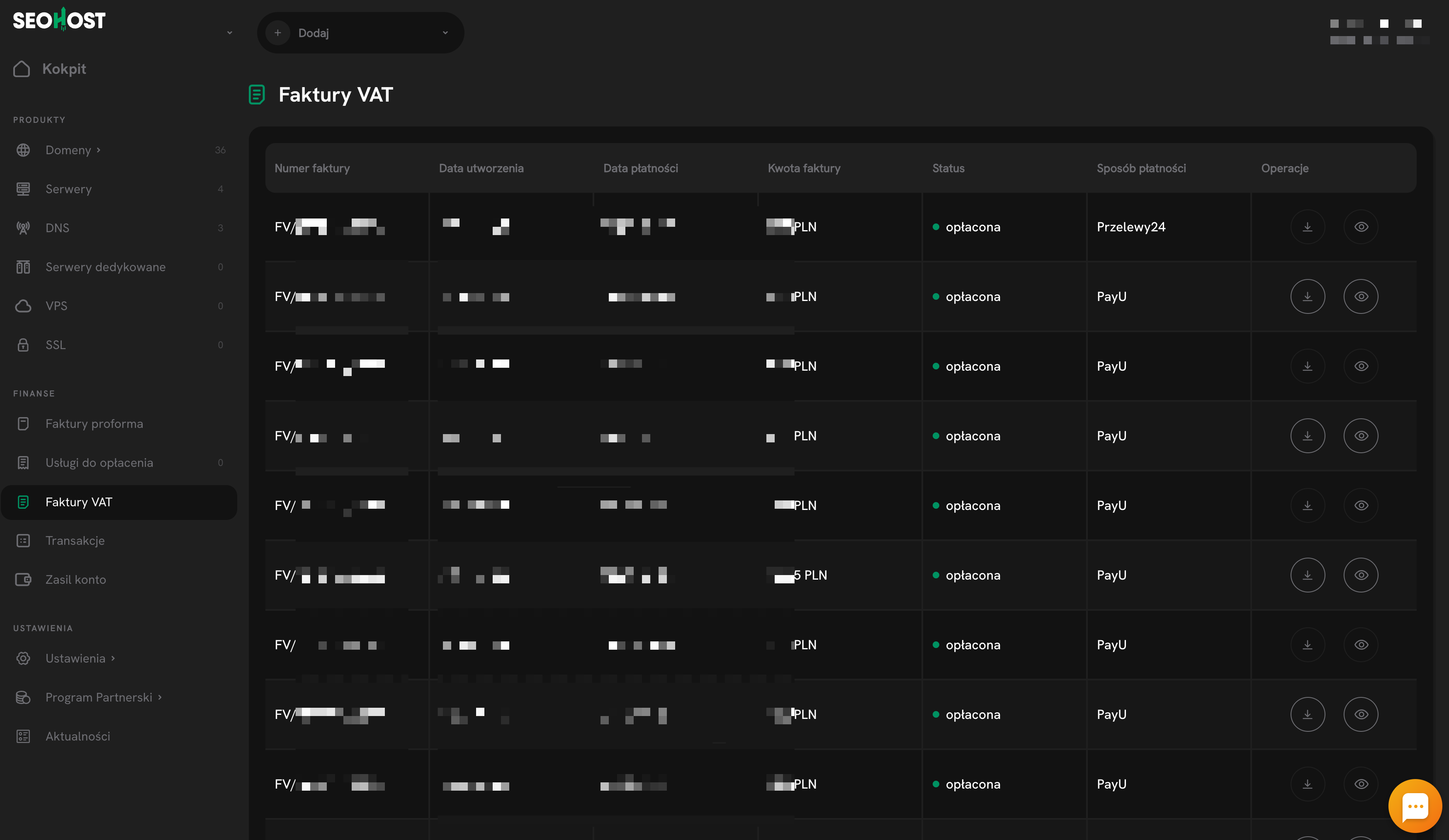The height and width of the screenshot is (840, 1449).
Task: Download the invoice ending in 5 PLN
Action: click(x=1307, y=575)
